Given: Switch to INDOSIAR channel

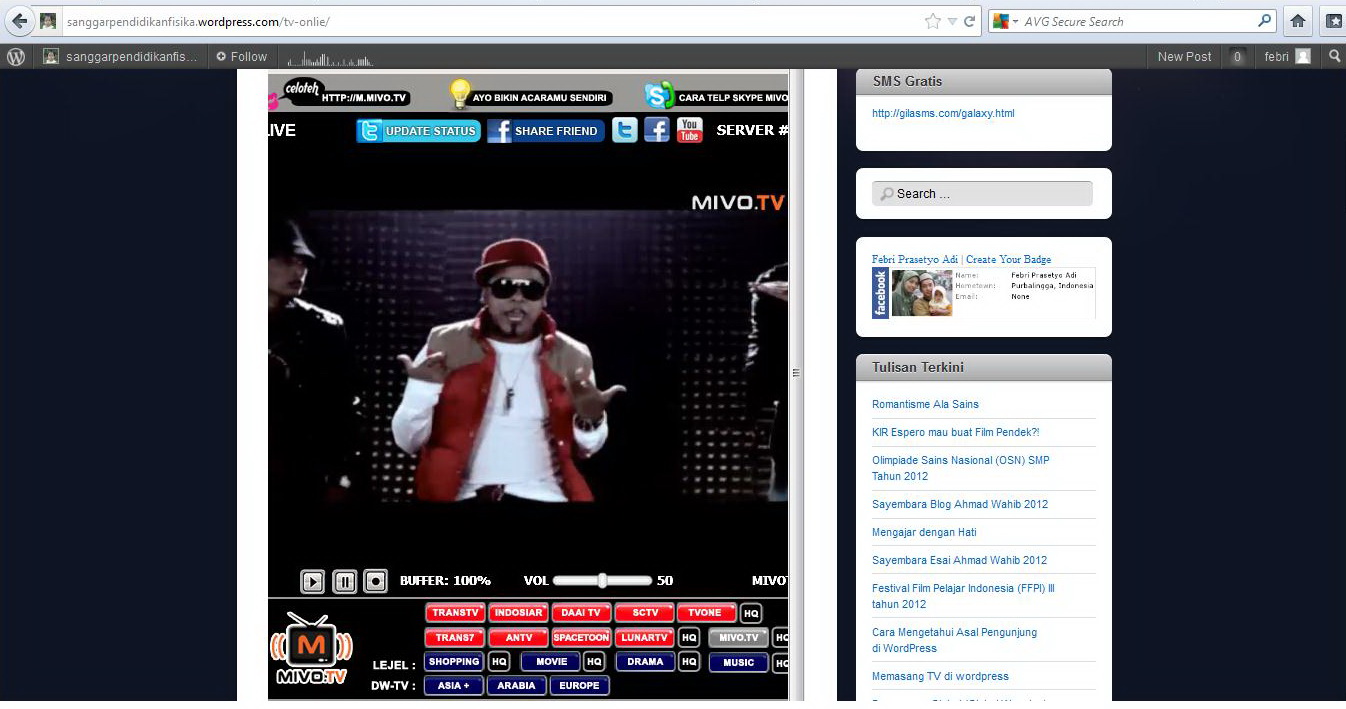Looking at the screenshot, I should pyautogui.click(x=518, y=613).
